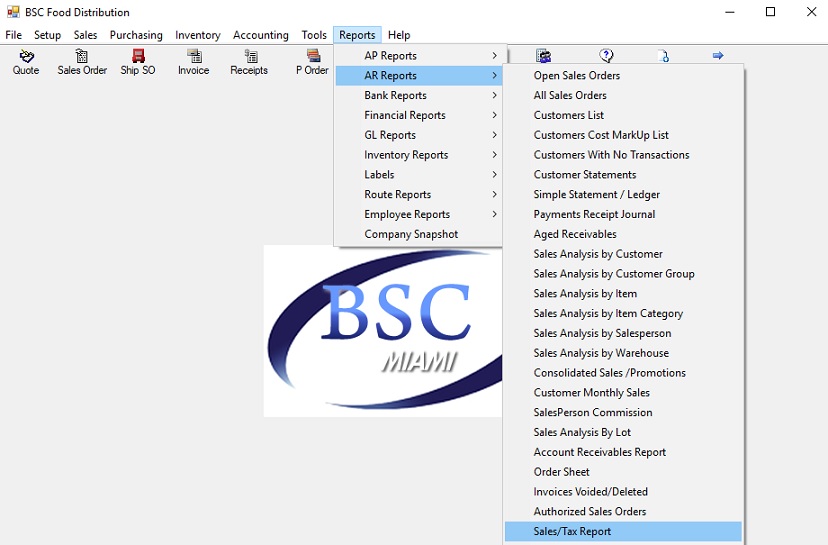
Task: Close the BSC Food Distribution window
Action: pos(812,12)
